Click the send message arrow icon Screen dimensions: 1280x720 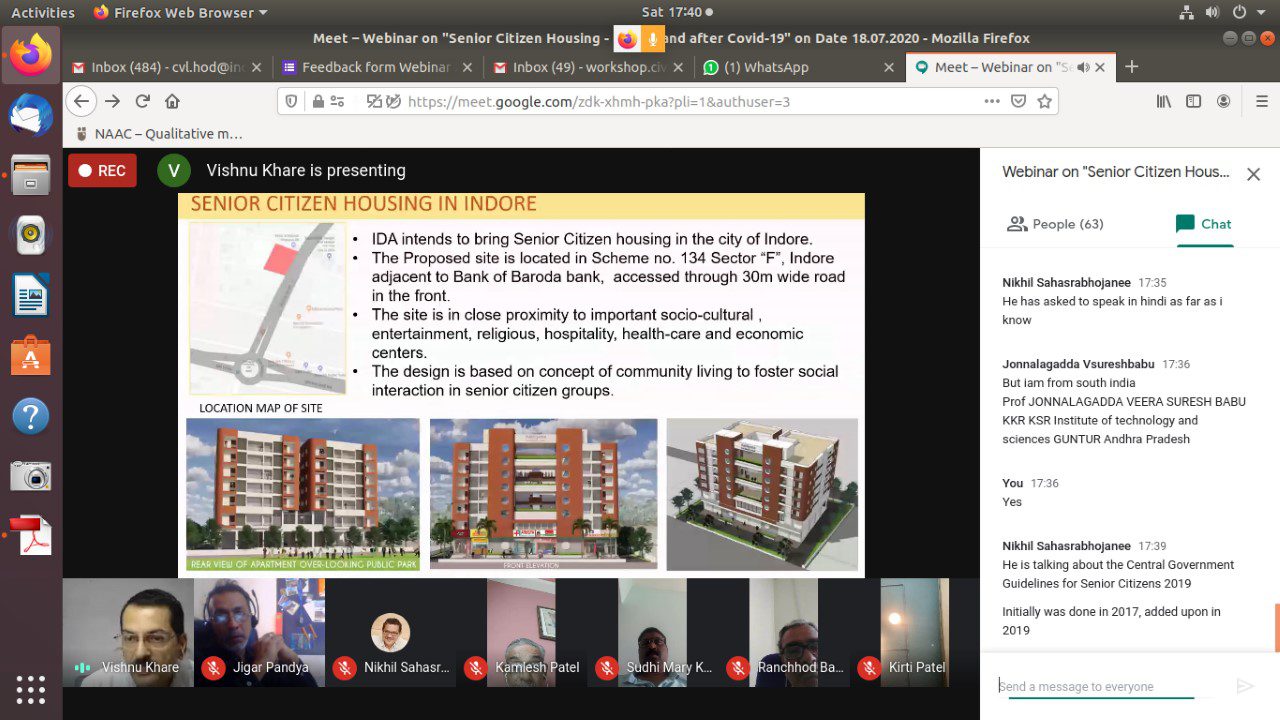tap(1245, 686)
